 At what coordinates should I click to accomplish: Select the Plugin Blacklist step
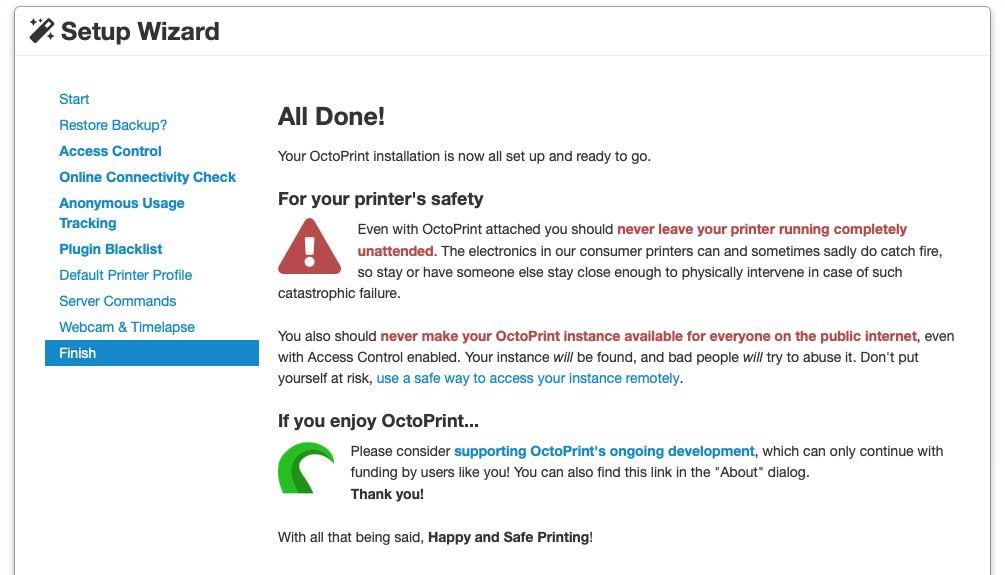110,249
